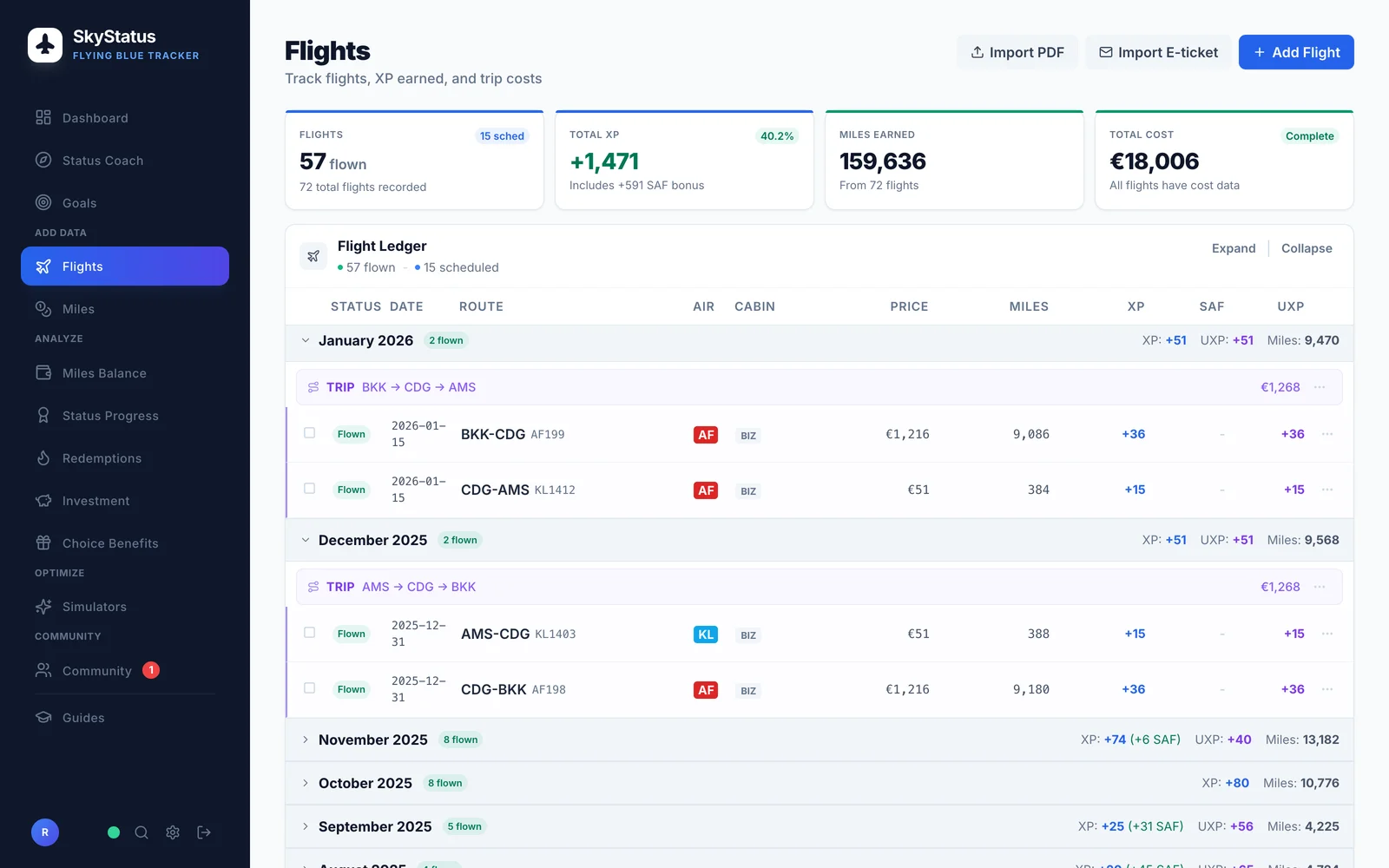Screen dimensions: 1389x868
Task: Click BIZ cabin tag on CDG-AMS row
Action: 748,491
